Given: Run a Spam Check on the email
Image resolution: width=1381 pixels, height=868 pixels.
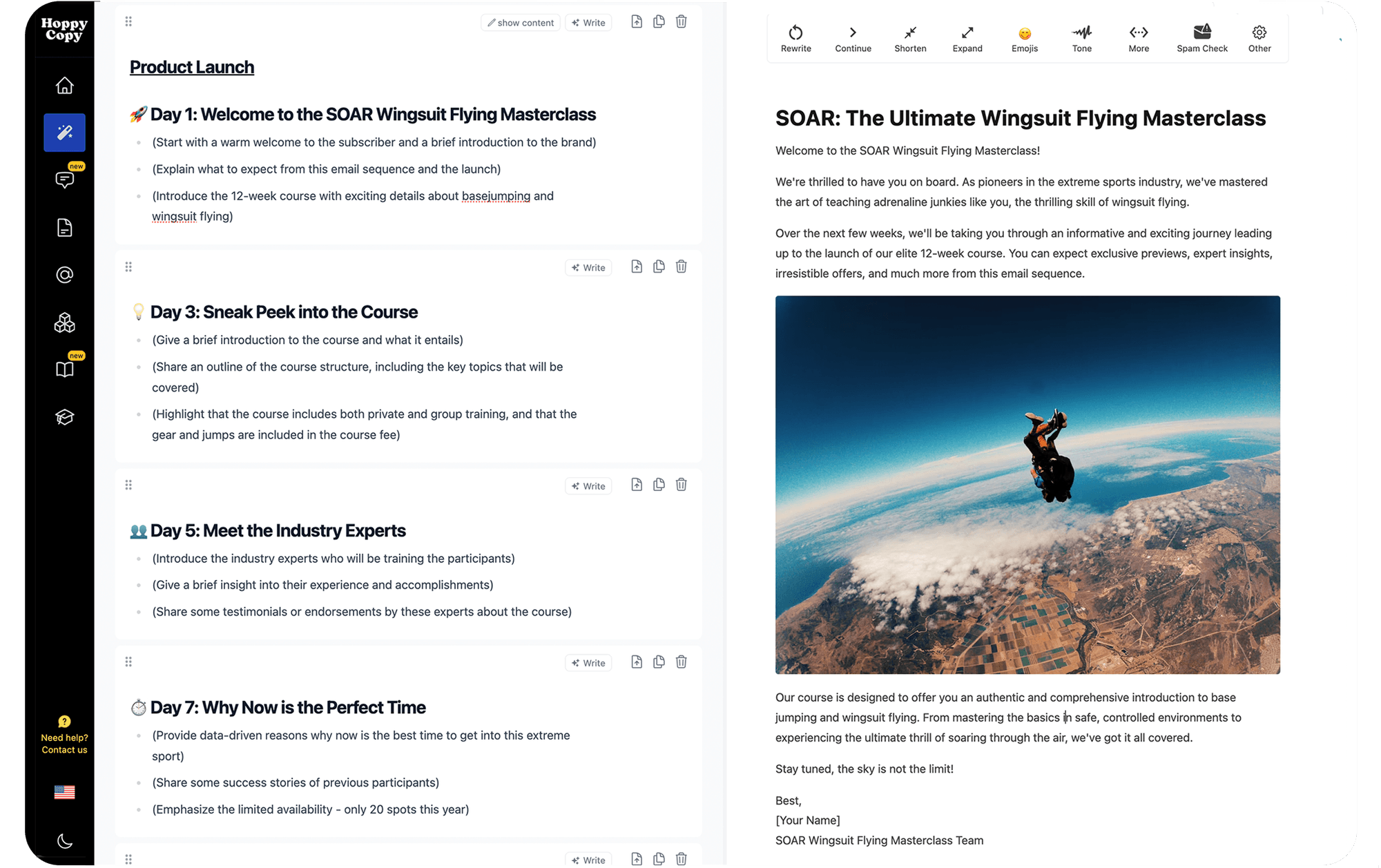Looking at the screenshot, I should coord(1201,38).
